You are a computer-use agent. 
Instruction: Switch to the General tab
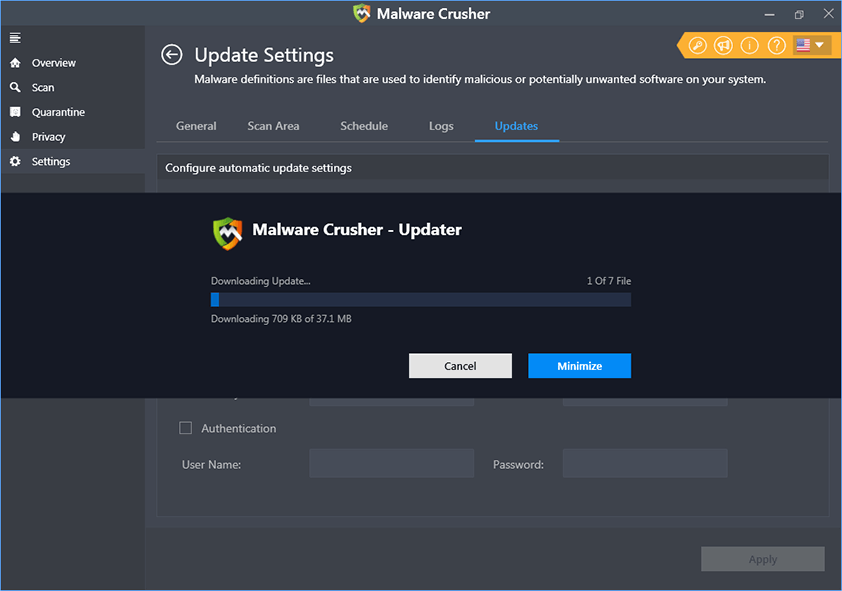point(196,126)
